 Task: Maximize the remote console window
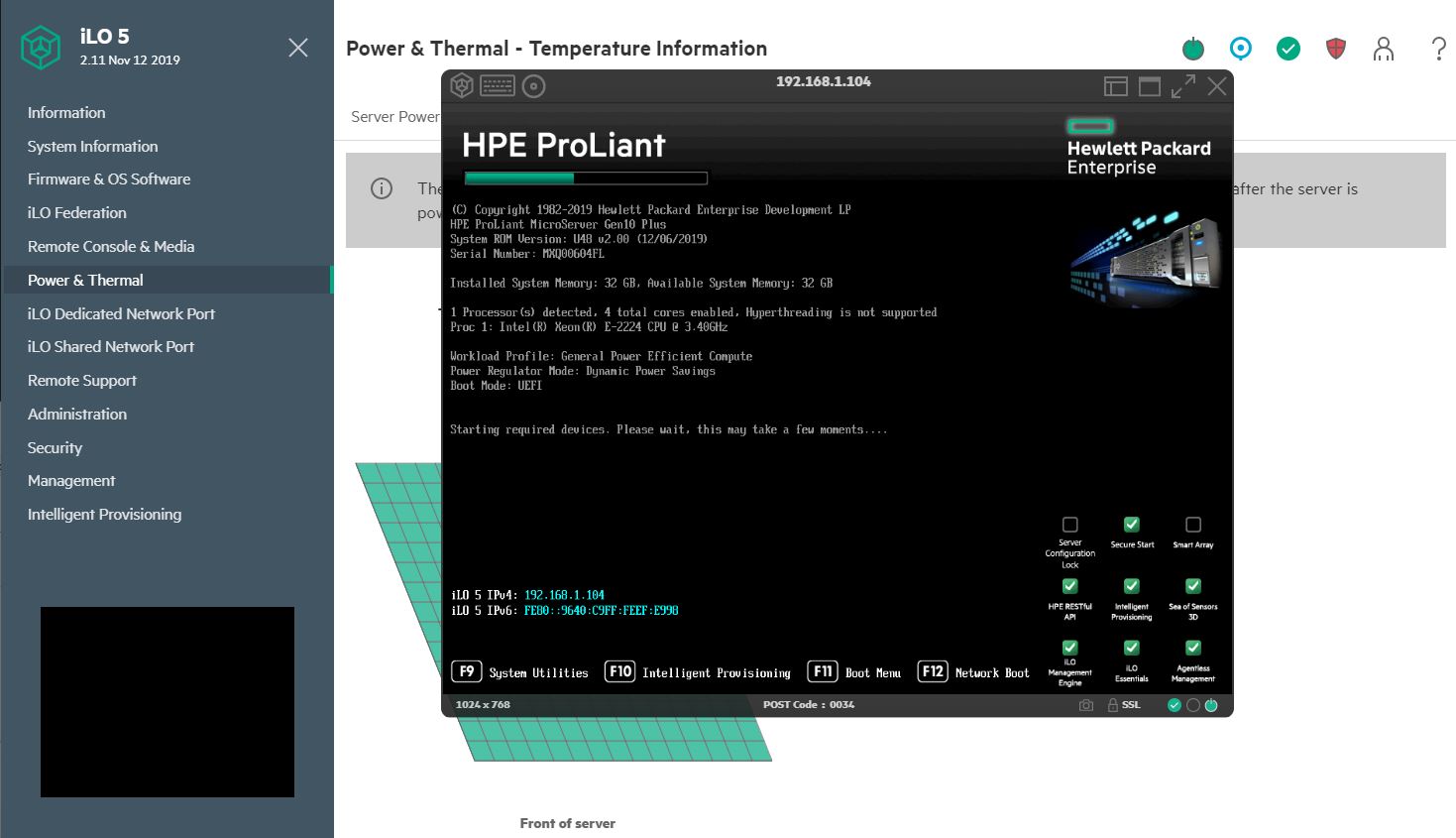tap(1150, 86)
